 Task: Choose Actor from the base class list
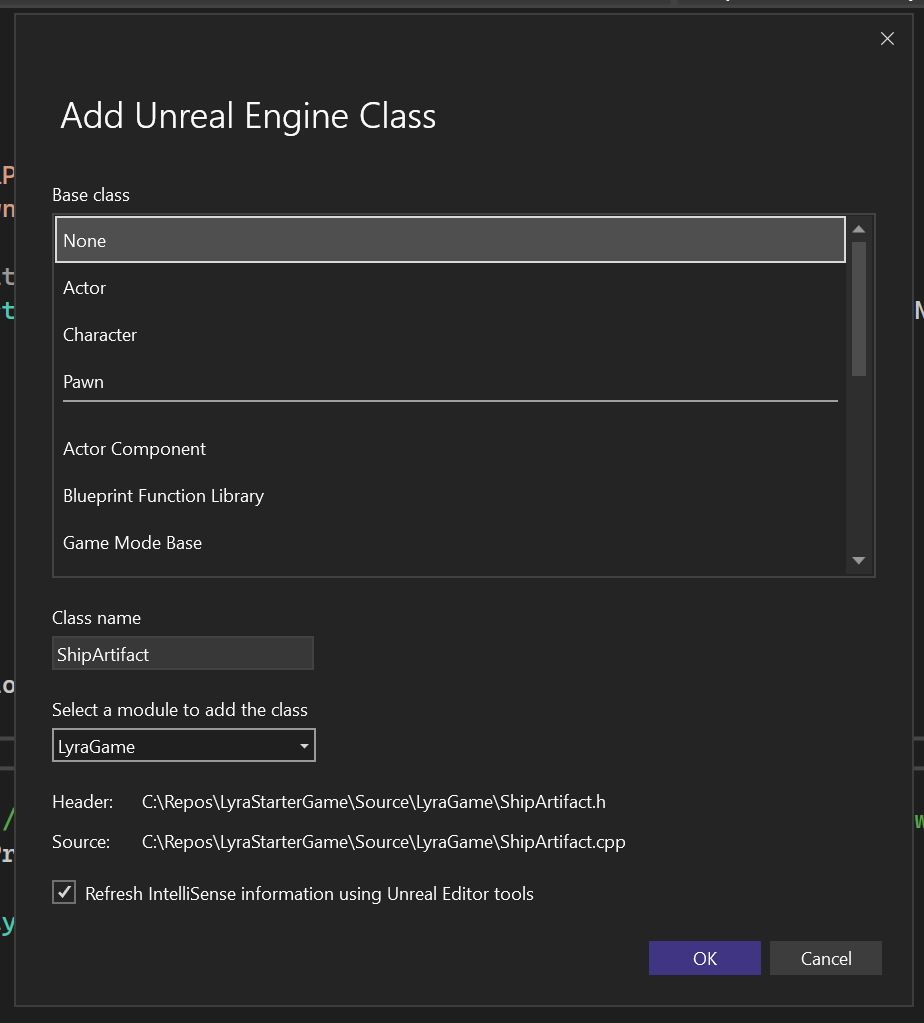tap(450, 288)
